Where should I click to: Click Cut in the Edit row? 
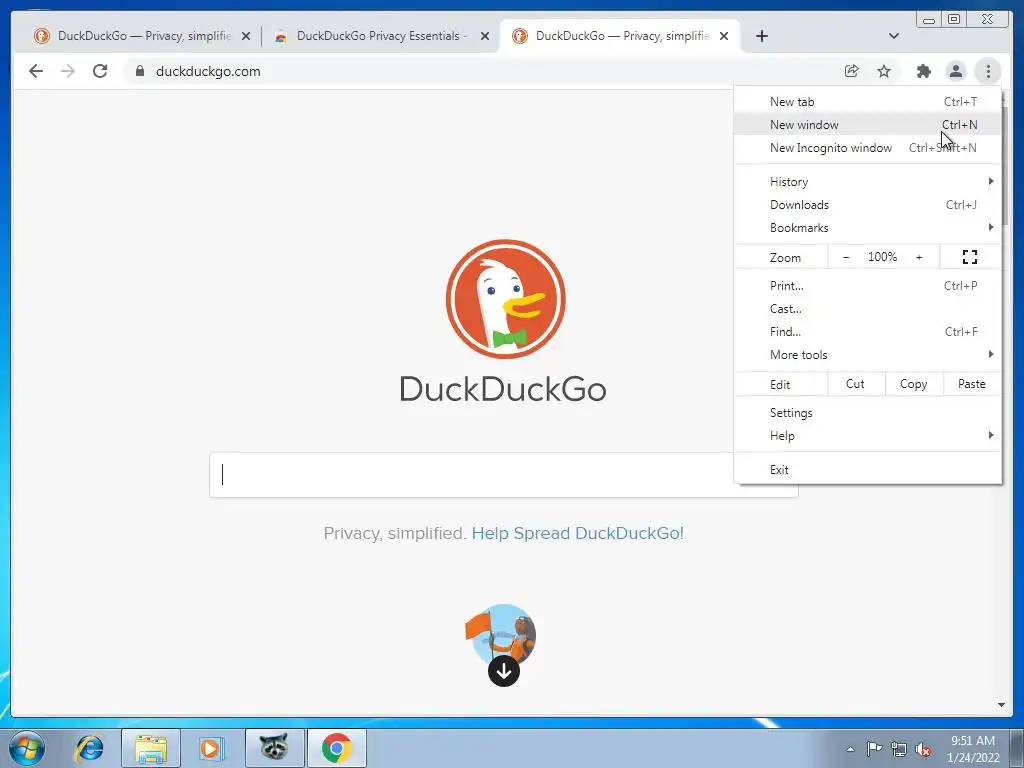[x=856, y=384]
